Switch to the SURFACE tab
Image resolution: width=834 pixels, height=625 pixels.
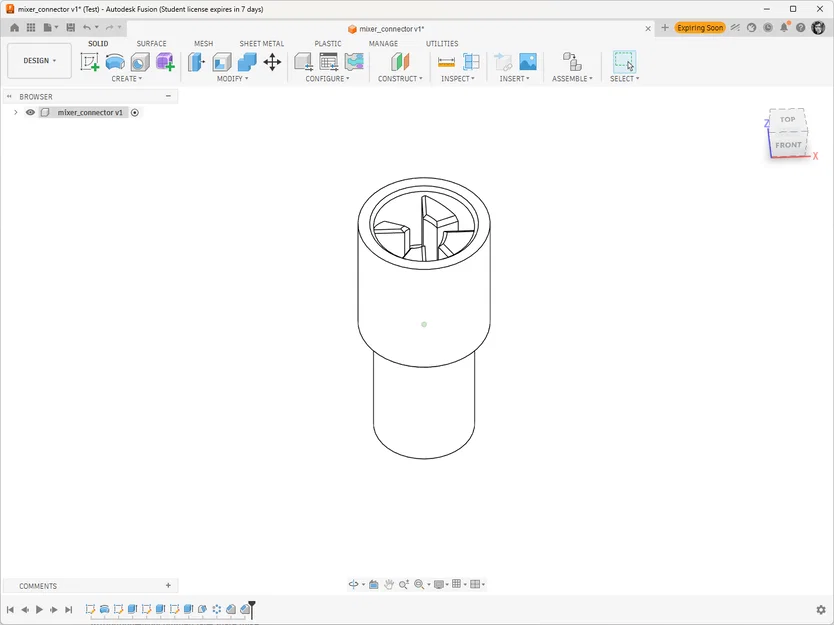152,44
